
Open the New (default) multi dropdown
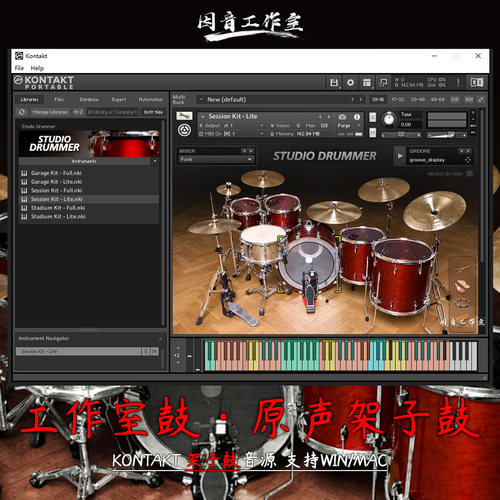click(x=201, y=99)
